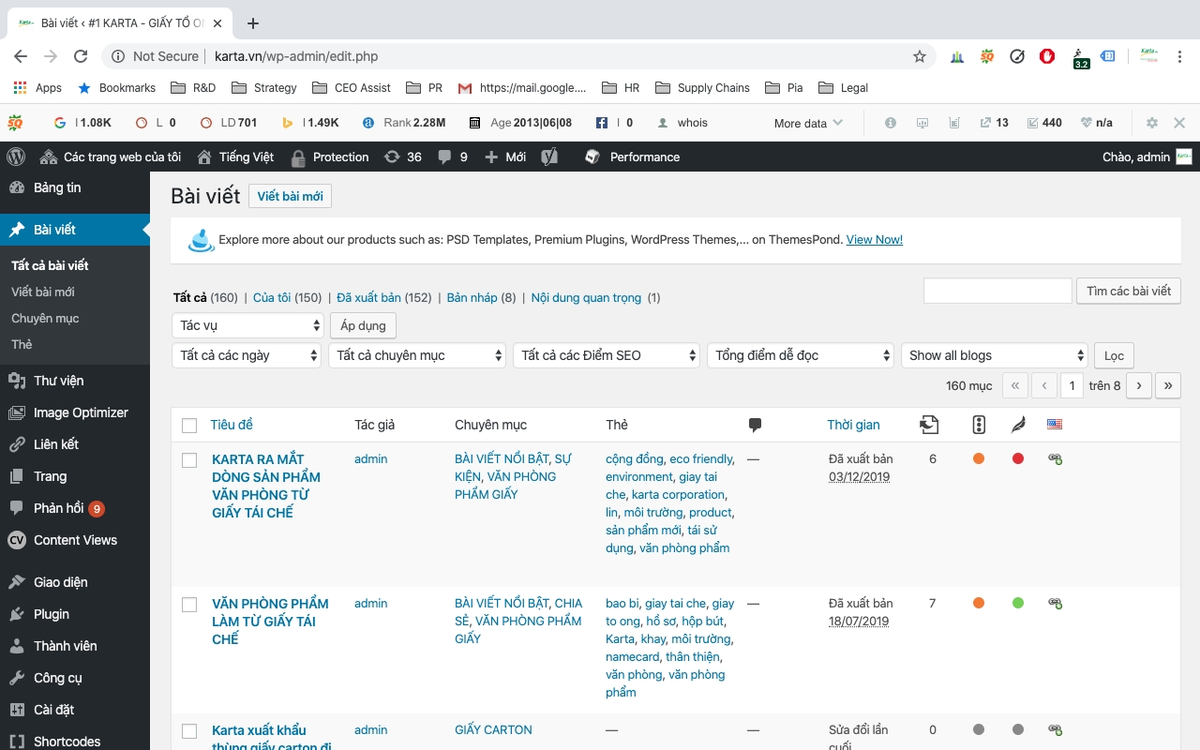Image resolution: width=1200 pixels, height=750 pixels.
Task: Open Cài đặt settings in sidebar
Action: 75,710
